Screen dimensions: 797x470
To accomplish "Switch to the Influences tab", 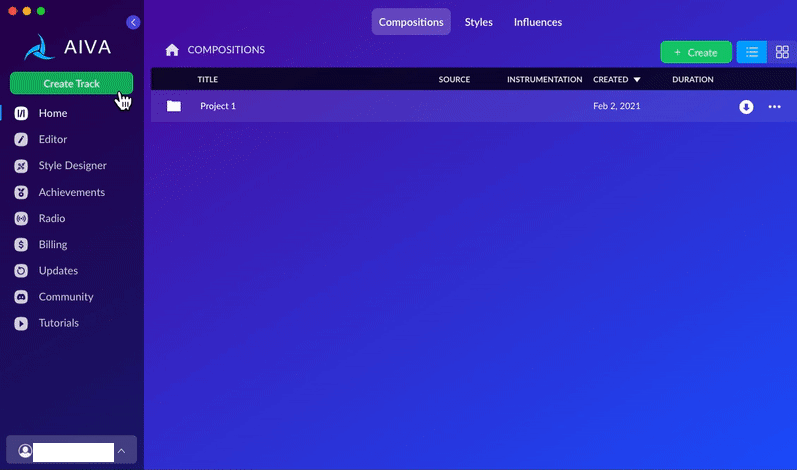I will (x=537, y=22).
